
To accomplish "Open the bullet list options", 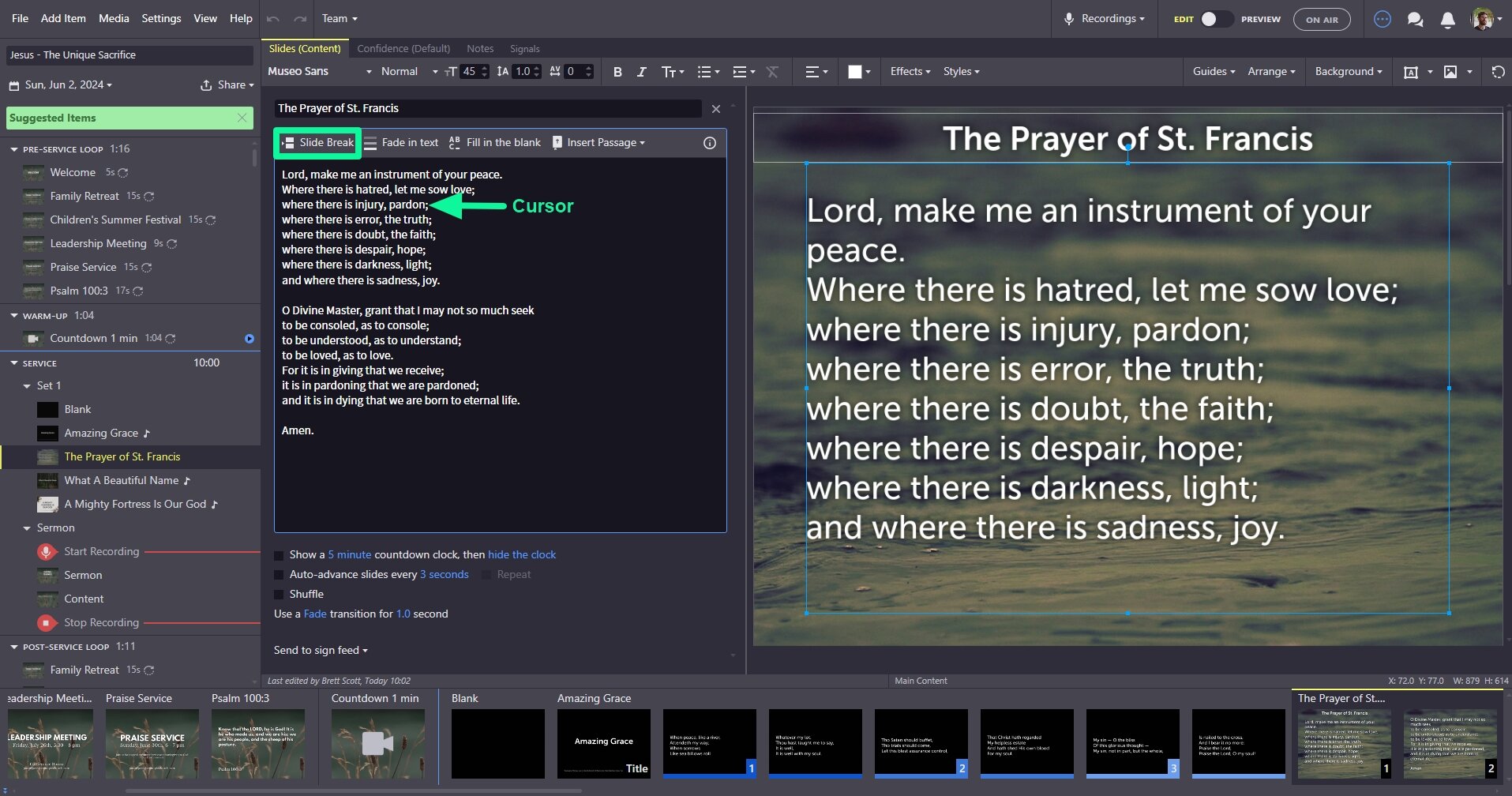I will (x=708, y=72).
